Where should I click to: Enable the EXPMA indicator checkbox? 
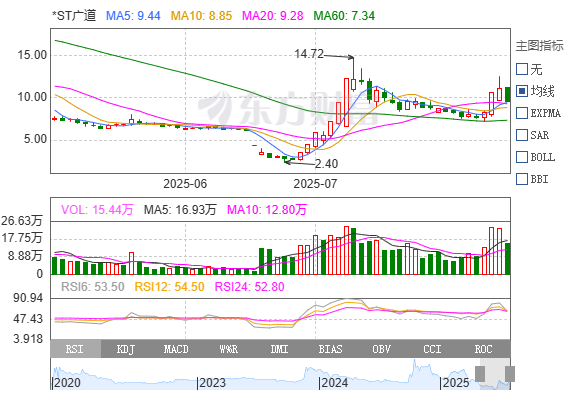[x=522, y=113]
